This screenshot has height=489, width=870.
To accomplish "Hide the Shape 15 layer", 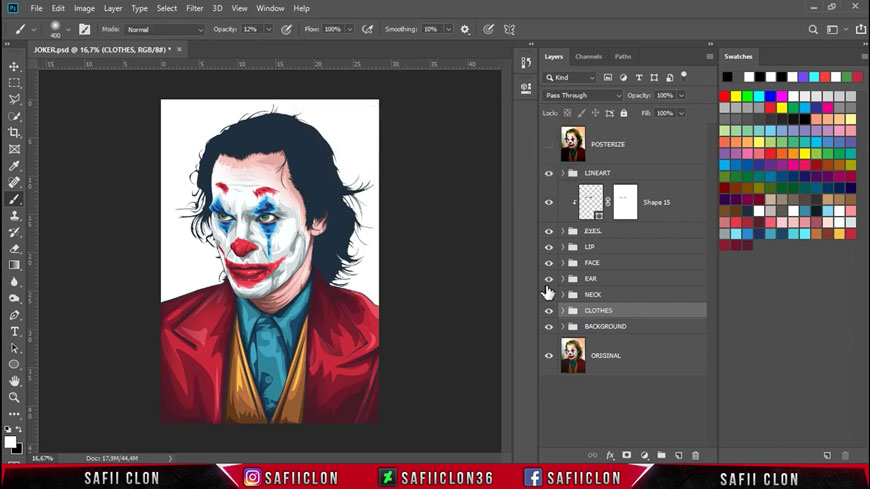I will pyautogui.click(x=549, y=202).
